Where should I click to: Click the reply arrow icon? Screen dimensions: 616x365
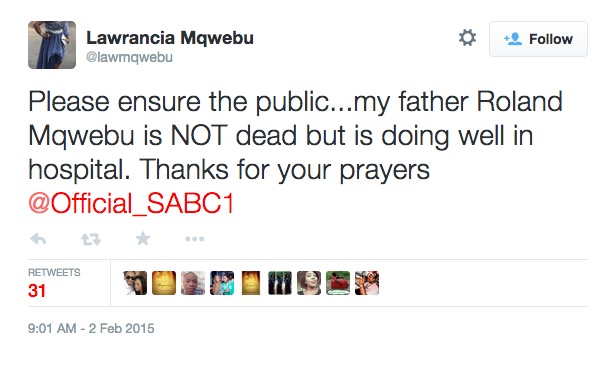click(x=38, y=238)
